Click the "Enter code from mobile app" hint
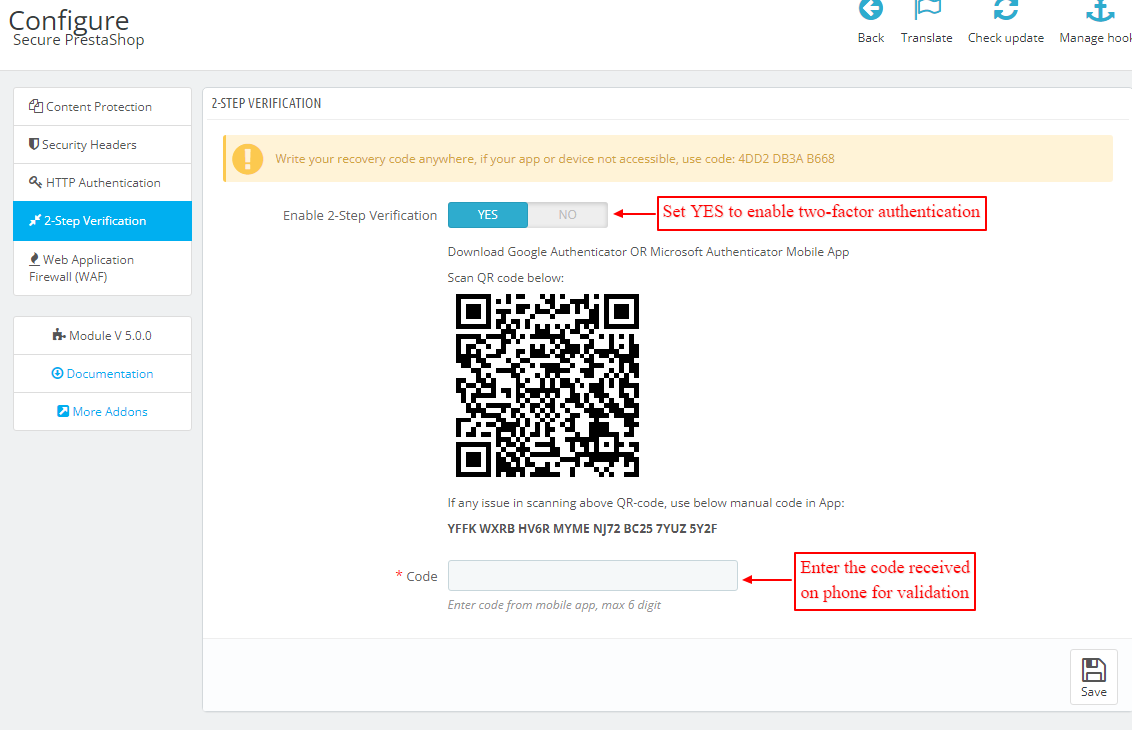 point(554,605)
